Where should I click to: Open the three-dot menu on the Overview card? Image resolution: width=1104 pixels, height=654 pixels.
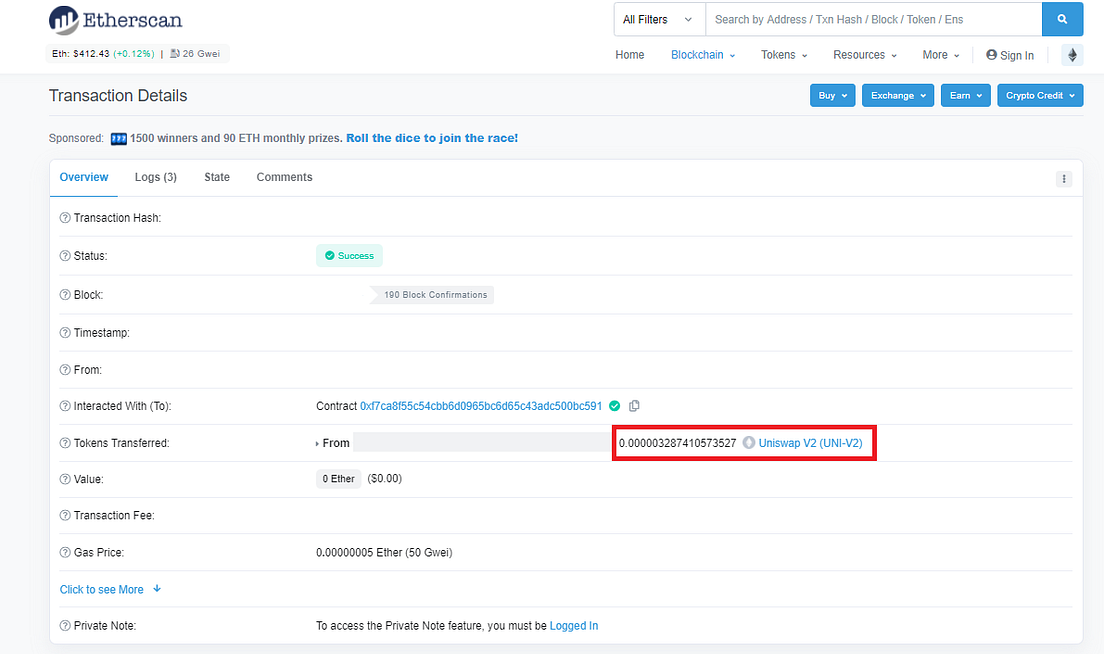click(1064, 178)
